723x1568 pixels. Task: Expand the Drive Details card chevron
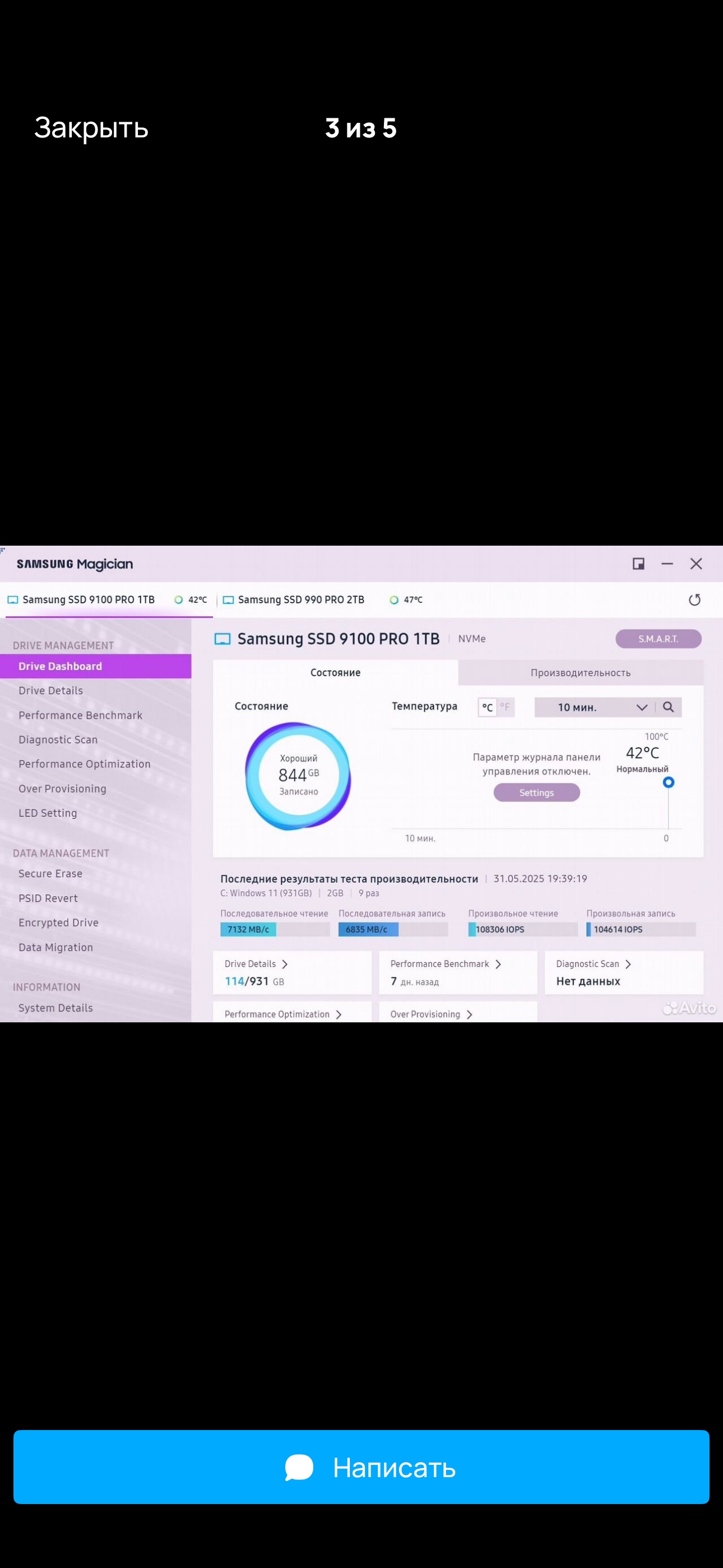click(x=285, y=964)
